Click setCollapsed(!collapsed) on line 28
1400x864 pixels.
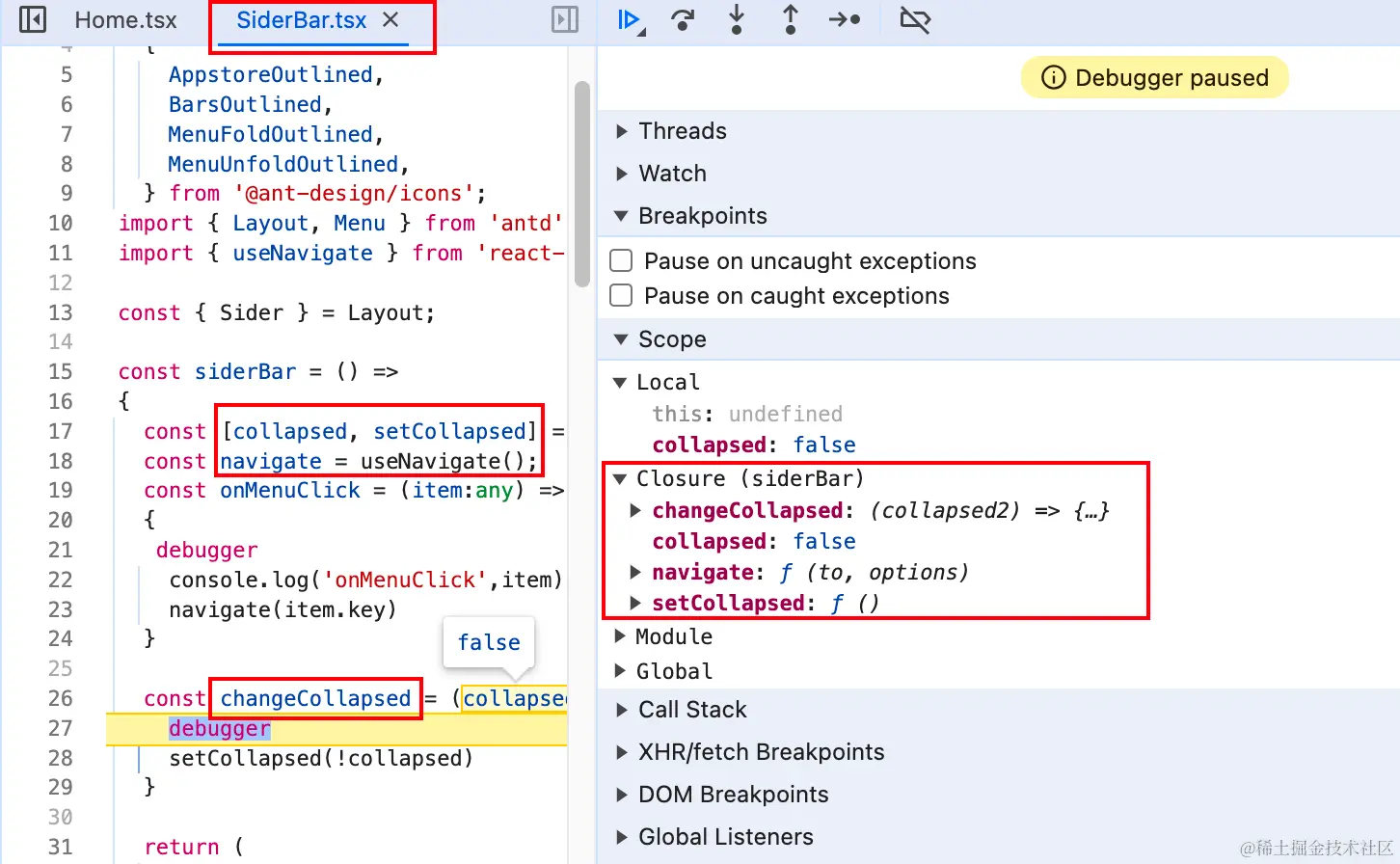[321, 758]
